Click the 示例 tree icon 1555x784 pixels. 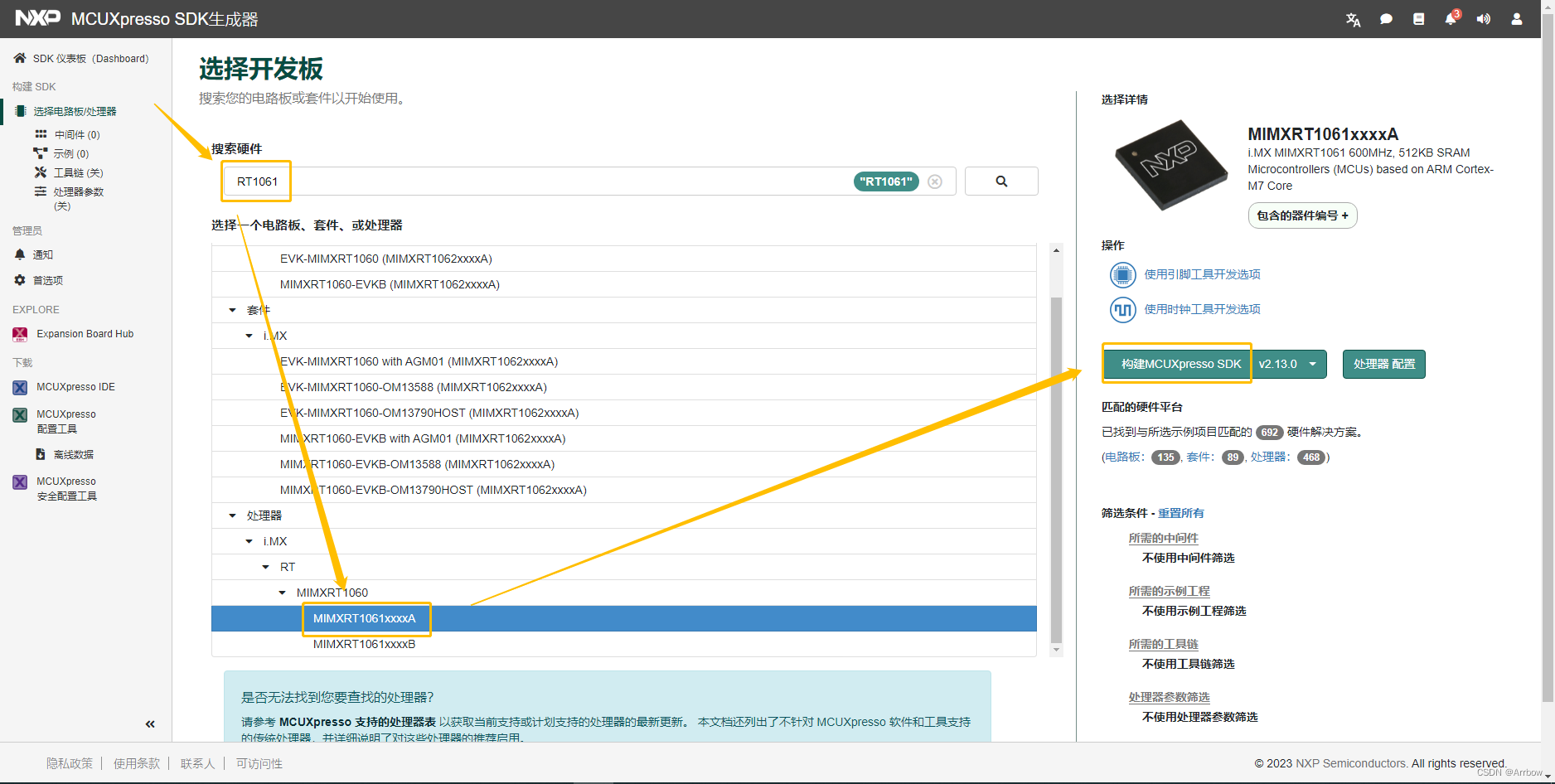click(40, 152)
